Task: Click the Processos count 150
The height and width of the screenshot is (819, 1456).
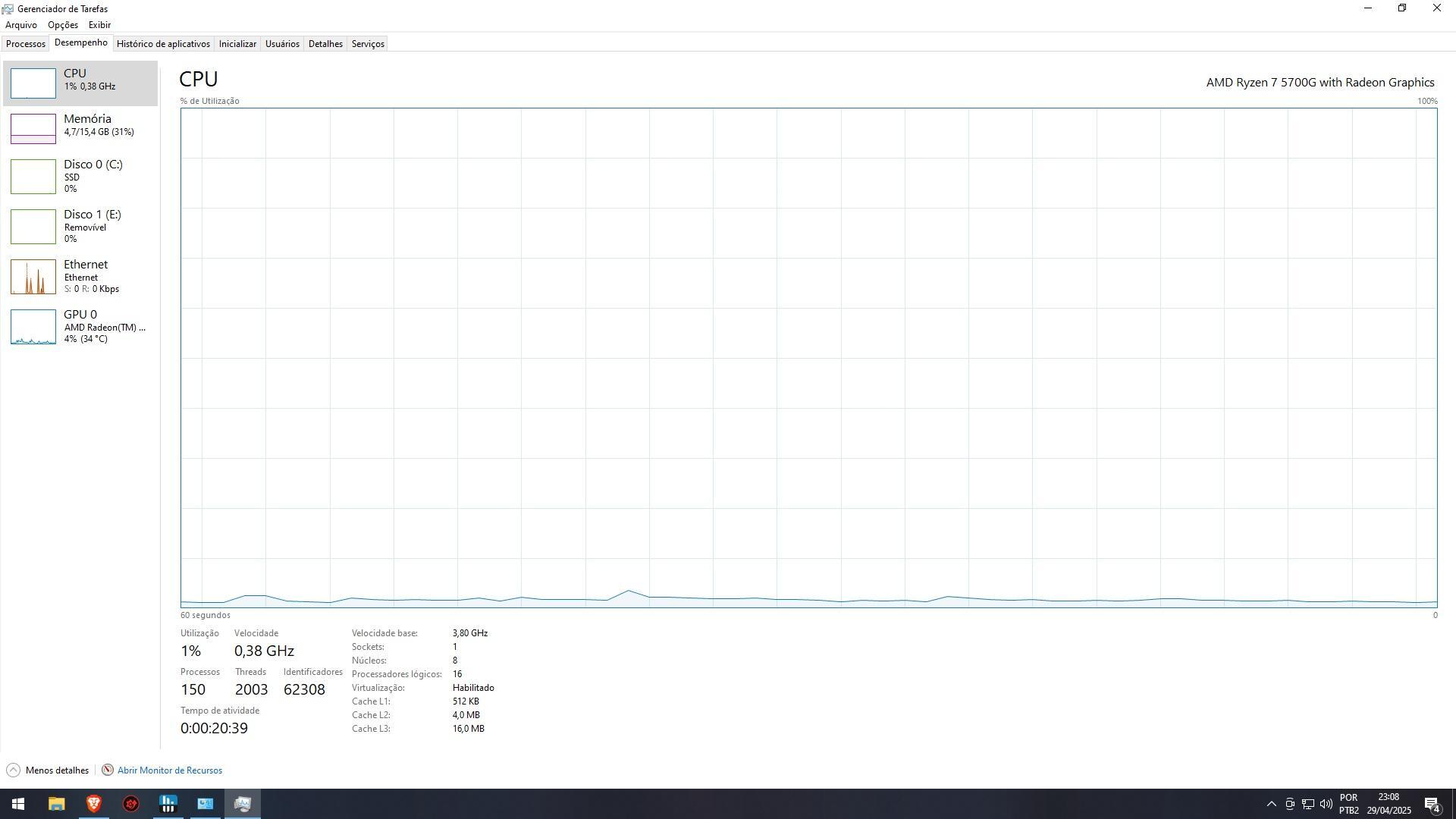Action: [x=193, y=690]
